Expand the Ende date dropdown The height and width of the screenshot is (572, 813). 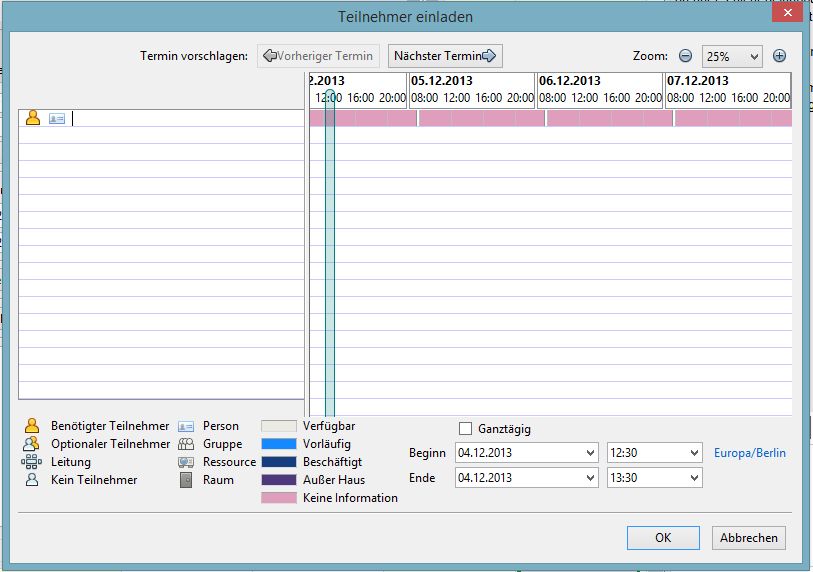588,478
